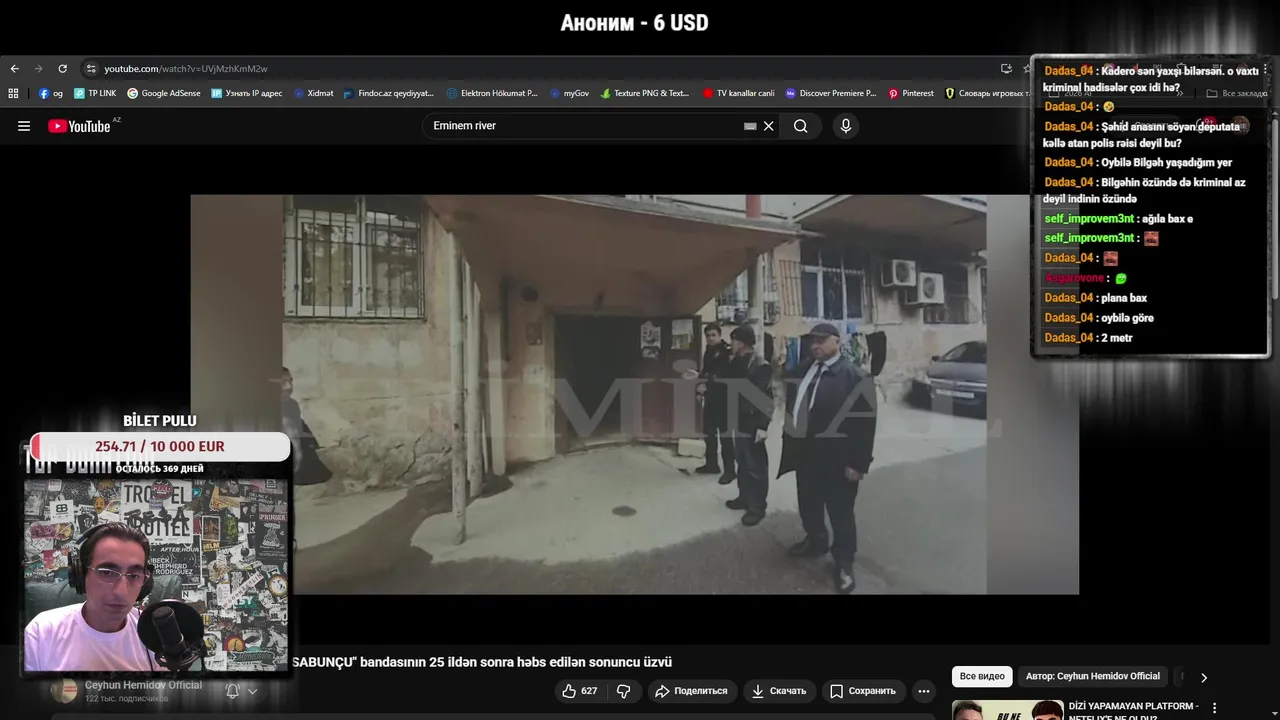Open Словарь игровых bookmark
This screenshot has width=1280, height=720.
[x=987, y=93]
